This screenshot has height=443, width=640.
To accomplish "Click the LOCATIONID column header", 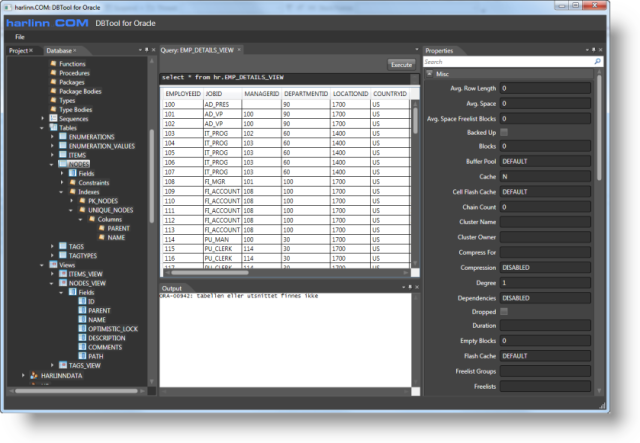I will tap(350, 93).
